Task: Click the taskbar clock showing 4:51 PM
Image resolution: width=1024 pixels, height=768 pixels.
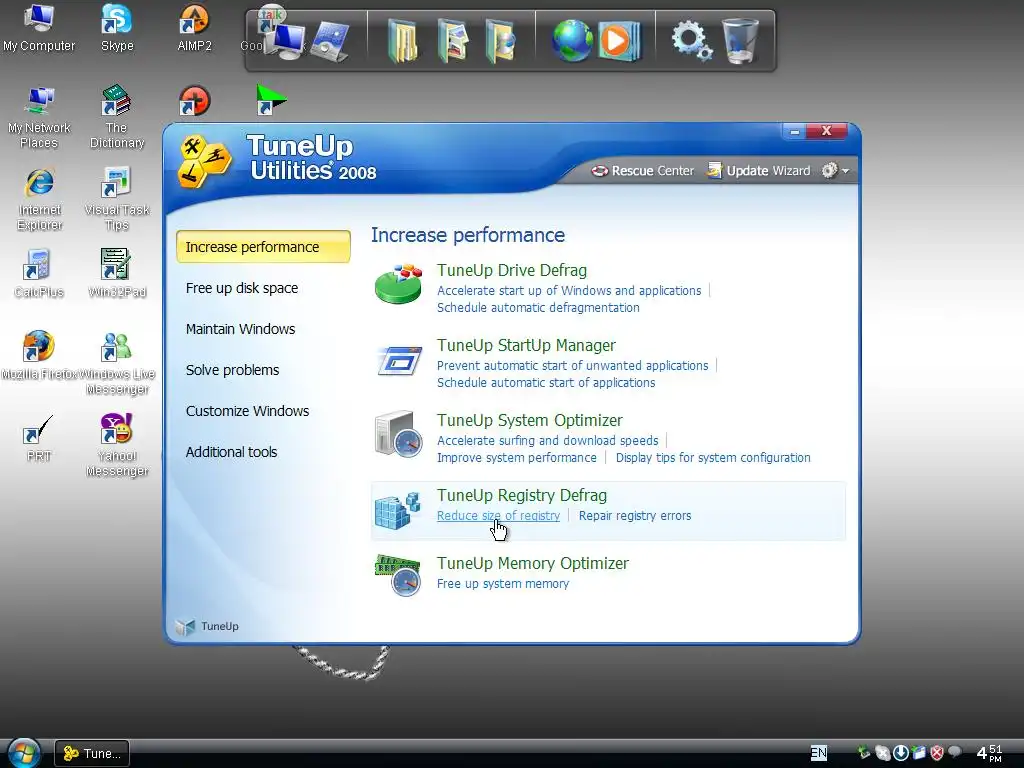Action: coord(989,753)
